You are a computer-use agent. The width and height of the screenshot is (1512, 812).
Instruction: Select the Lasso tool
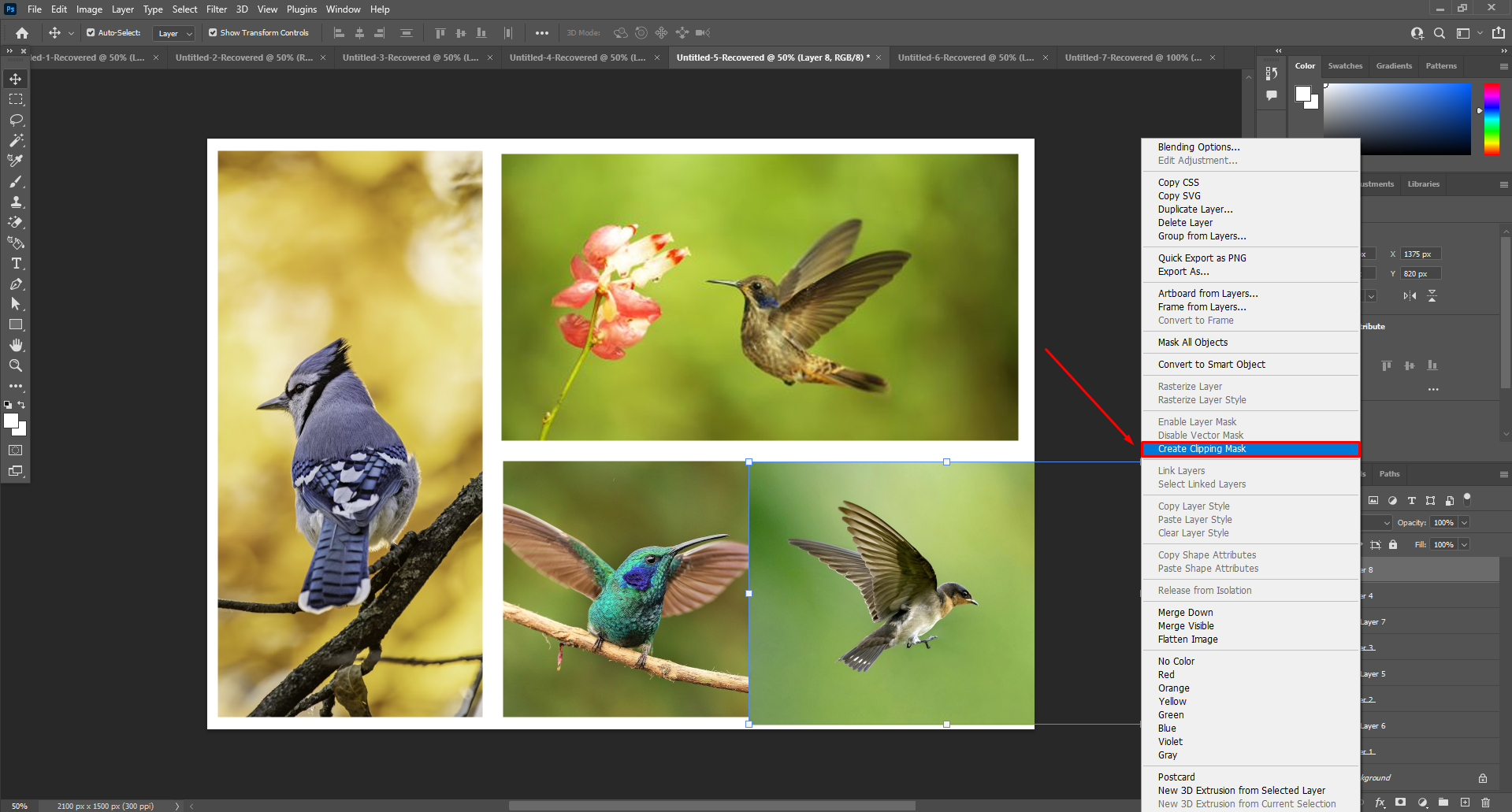[x=16, y=120]
